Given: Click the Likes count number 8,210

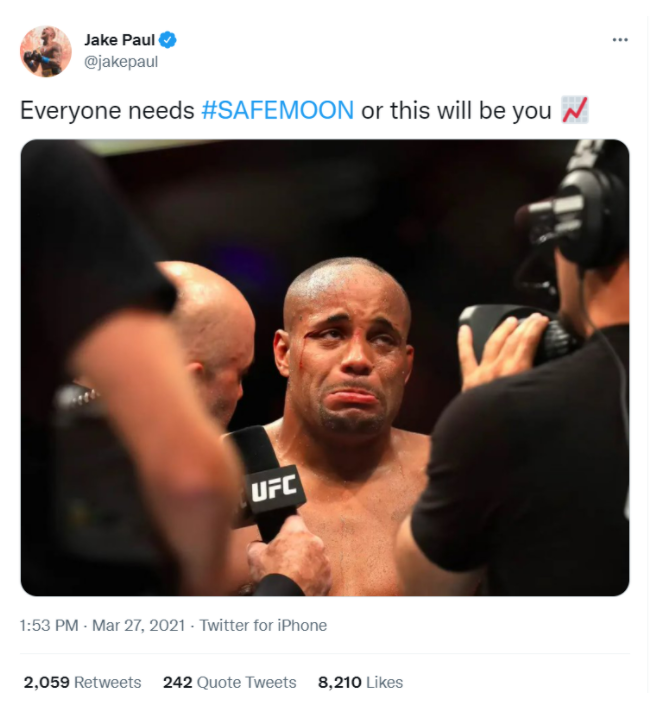Looking at the screenshot, I should (x=340, y=683).
